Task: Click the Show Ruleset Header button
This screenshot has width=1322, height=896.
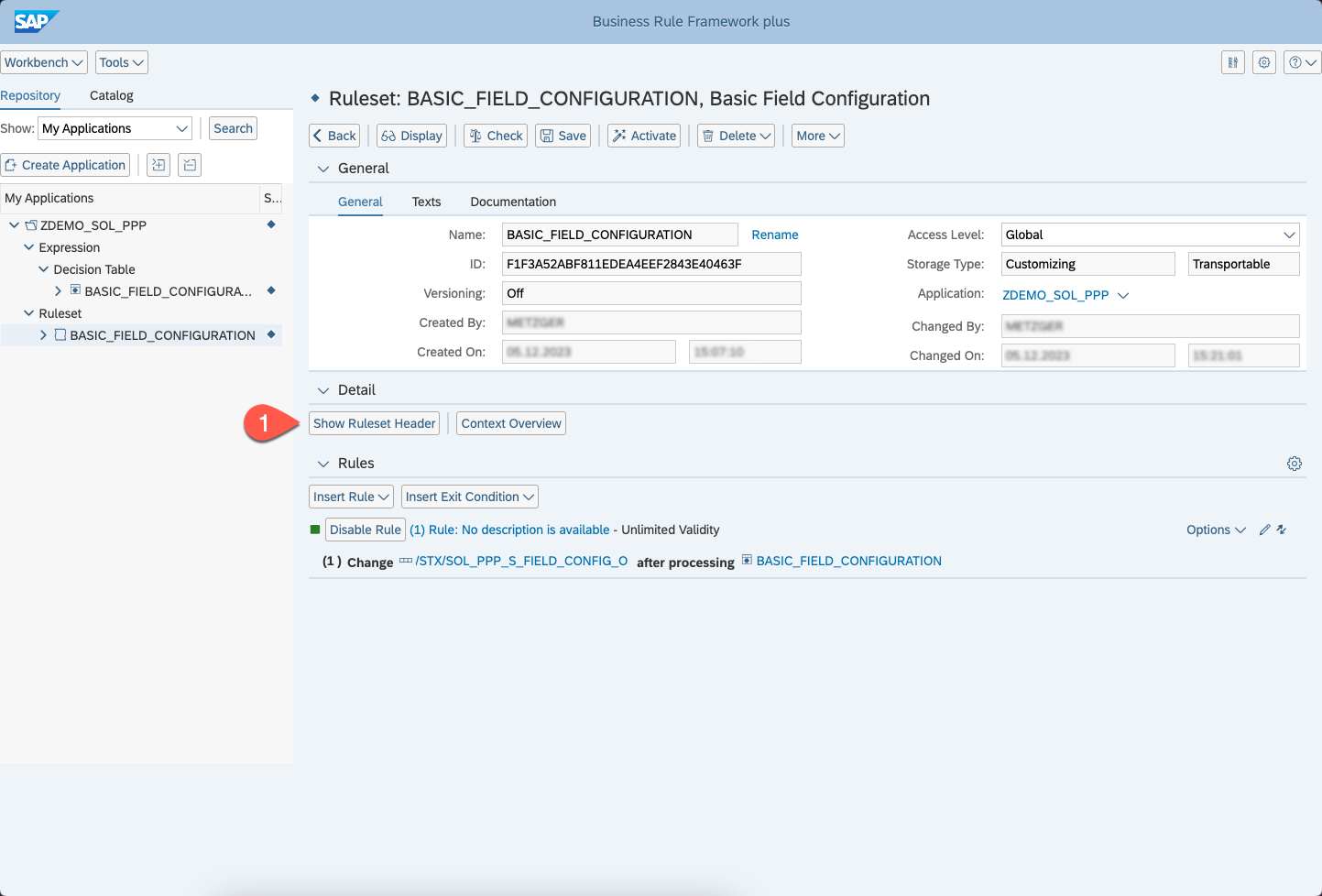Action: click(x=374, y=423)
